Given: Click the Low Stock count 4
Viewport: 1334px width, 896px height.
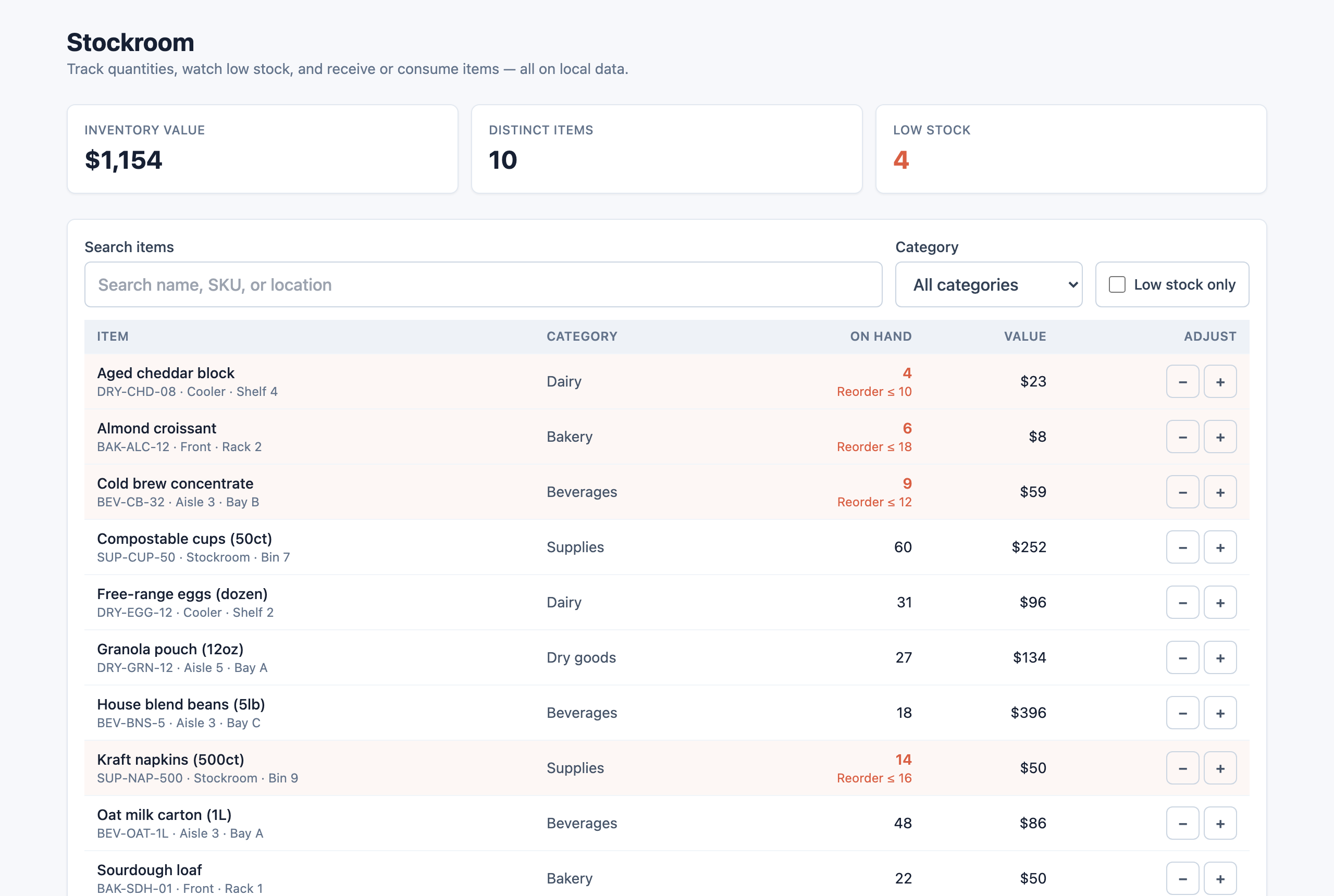Looking at the screenshot, I should [901, 160].
